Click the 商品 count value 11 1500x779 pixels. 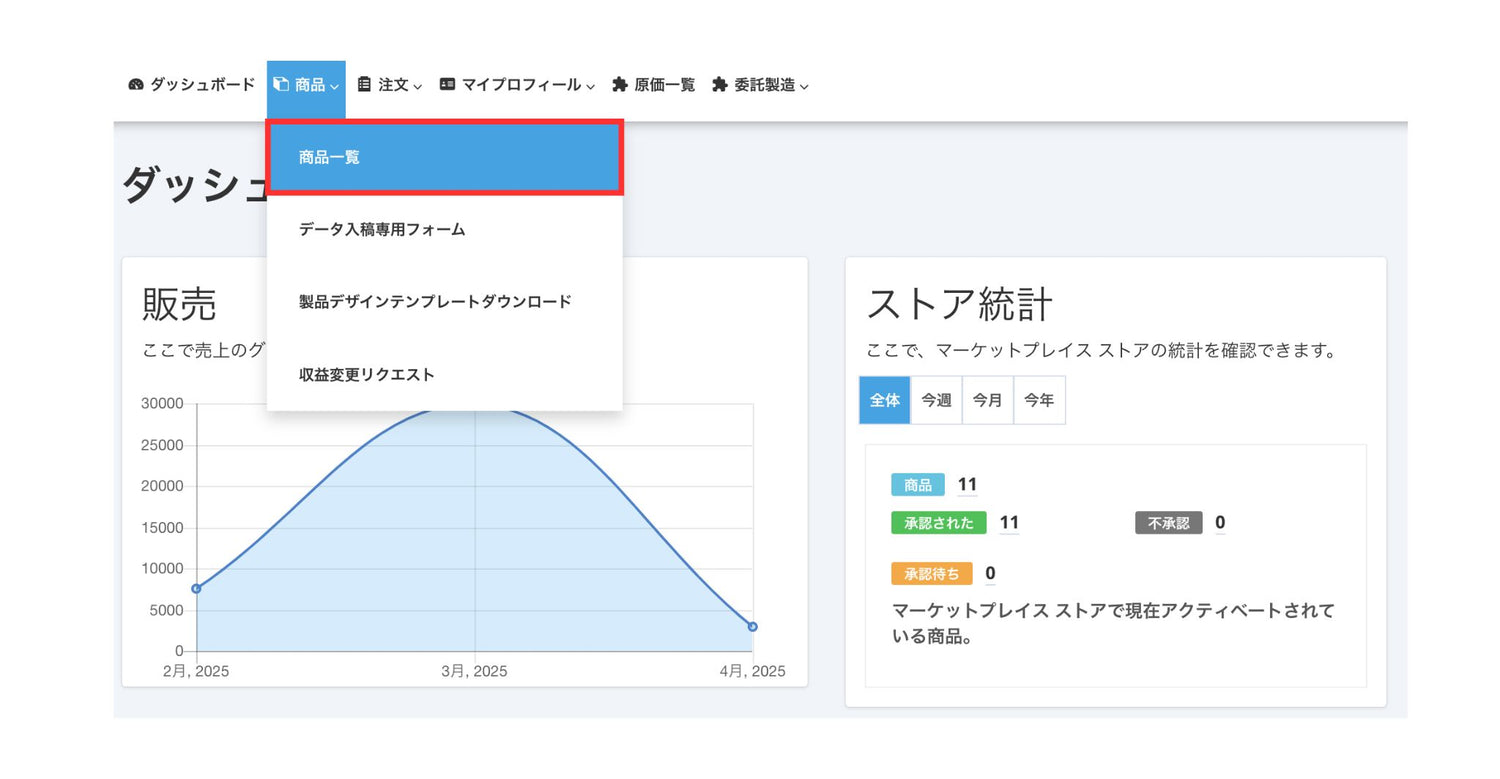pos(967,485)
